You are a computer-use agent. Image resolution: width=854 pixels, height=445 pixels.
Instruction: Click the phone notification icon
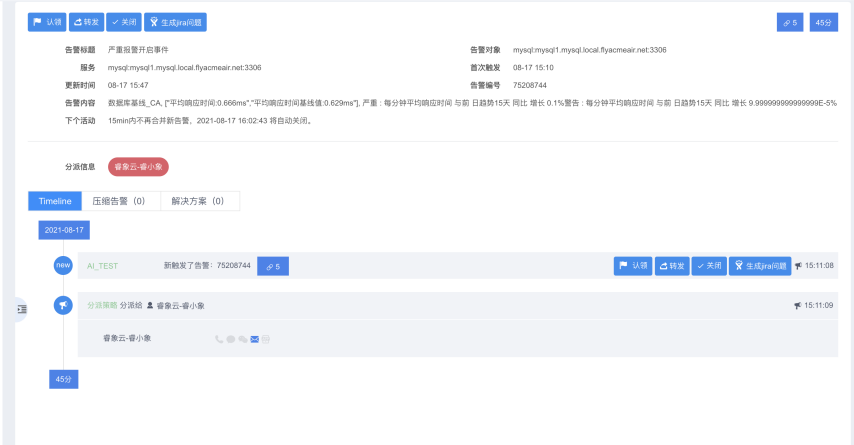point(219,339)
